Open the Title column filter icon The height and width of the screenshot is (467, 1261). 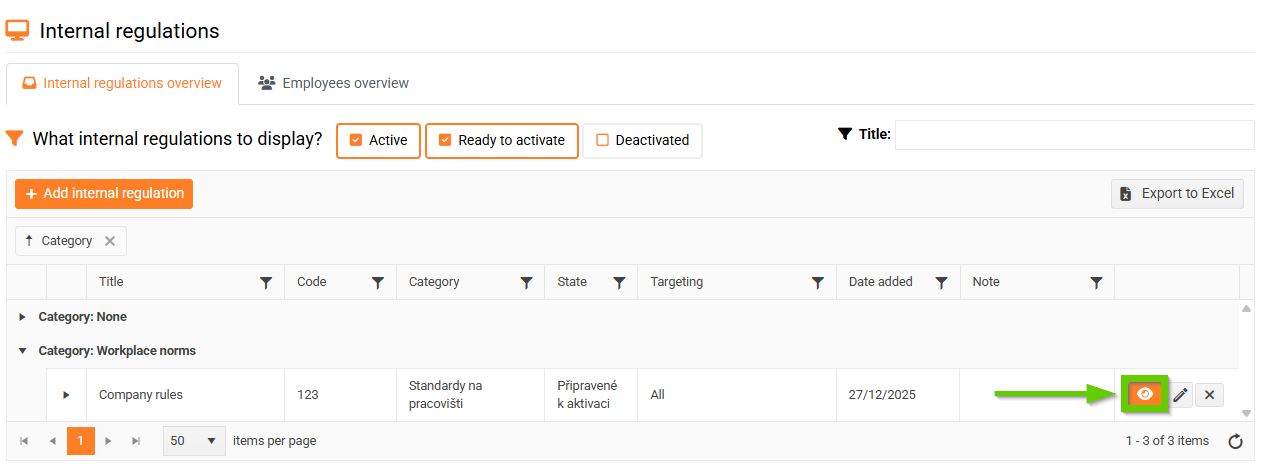click(x=266, y=283)
